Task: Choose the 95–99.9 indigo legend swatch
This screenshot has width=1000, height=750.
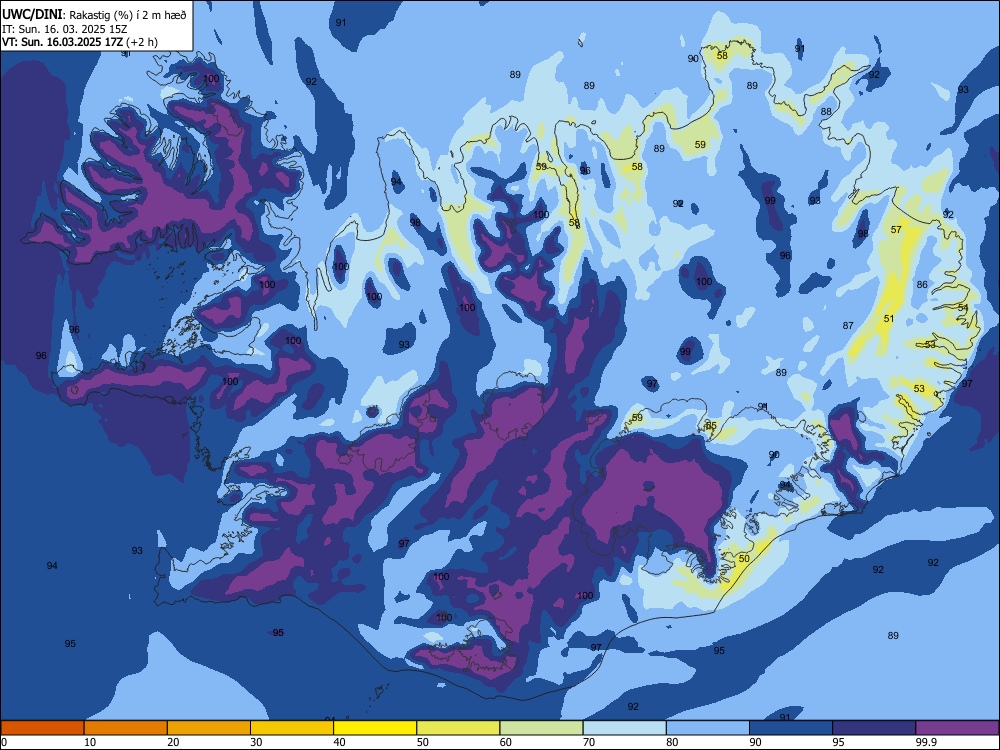Action: 874,728
